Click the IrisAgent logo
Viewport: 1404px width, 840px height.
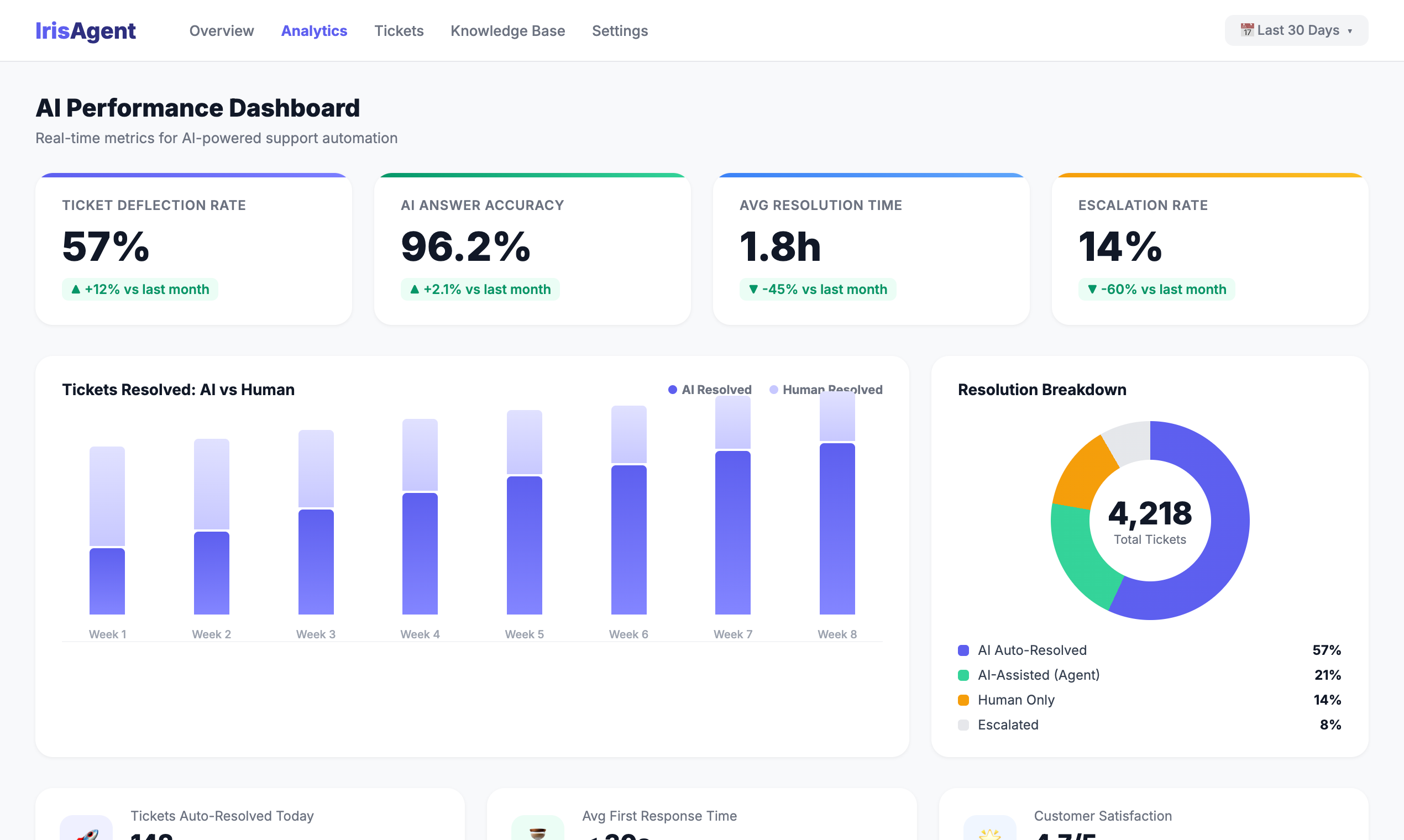pyautogui.click(x=86, y=30)
